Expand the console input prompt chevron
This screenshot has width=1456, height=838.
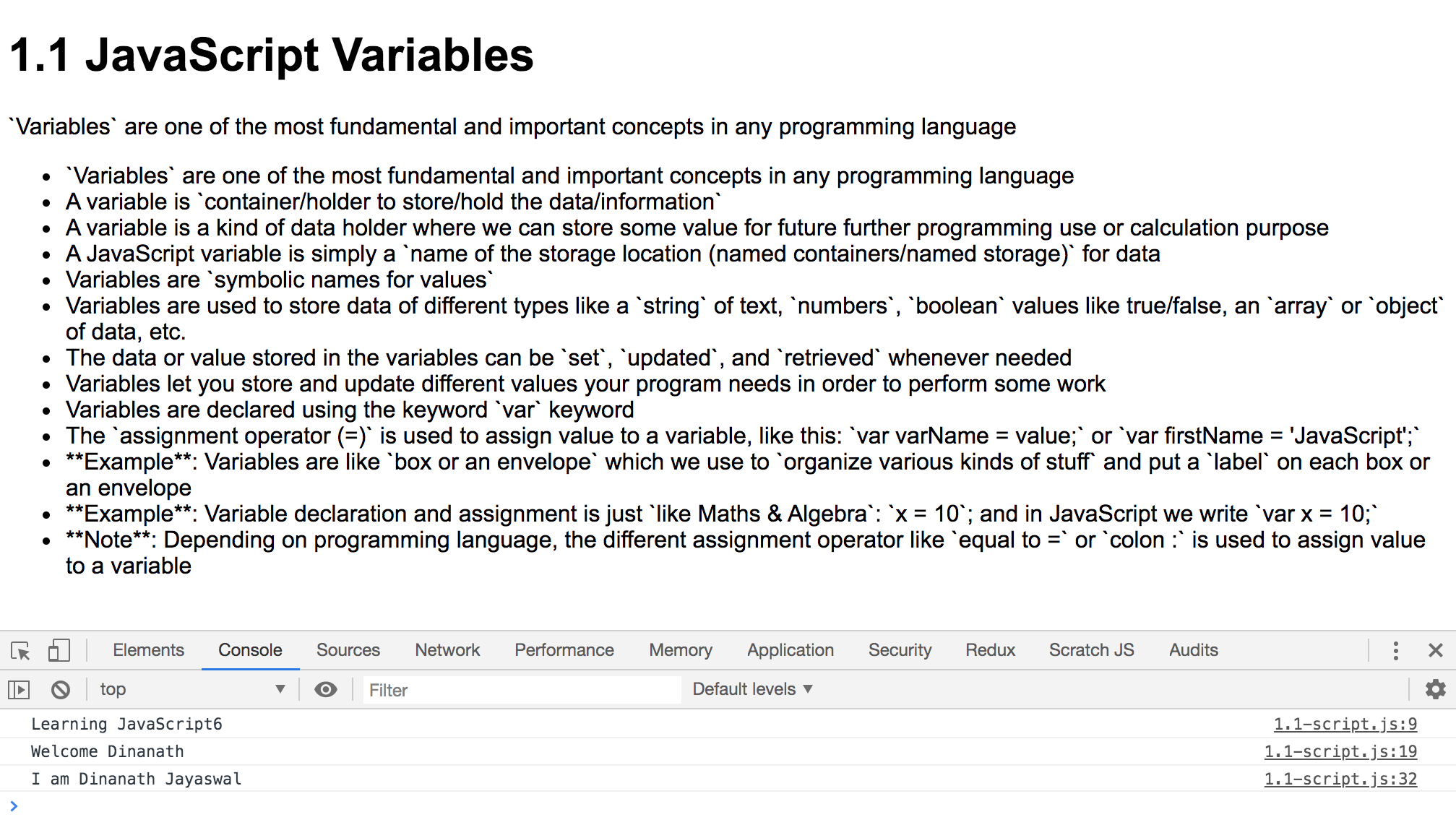[14, 806]
